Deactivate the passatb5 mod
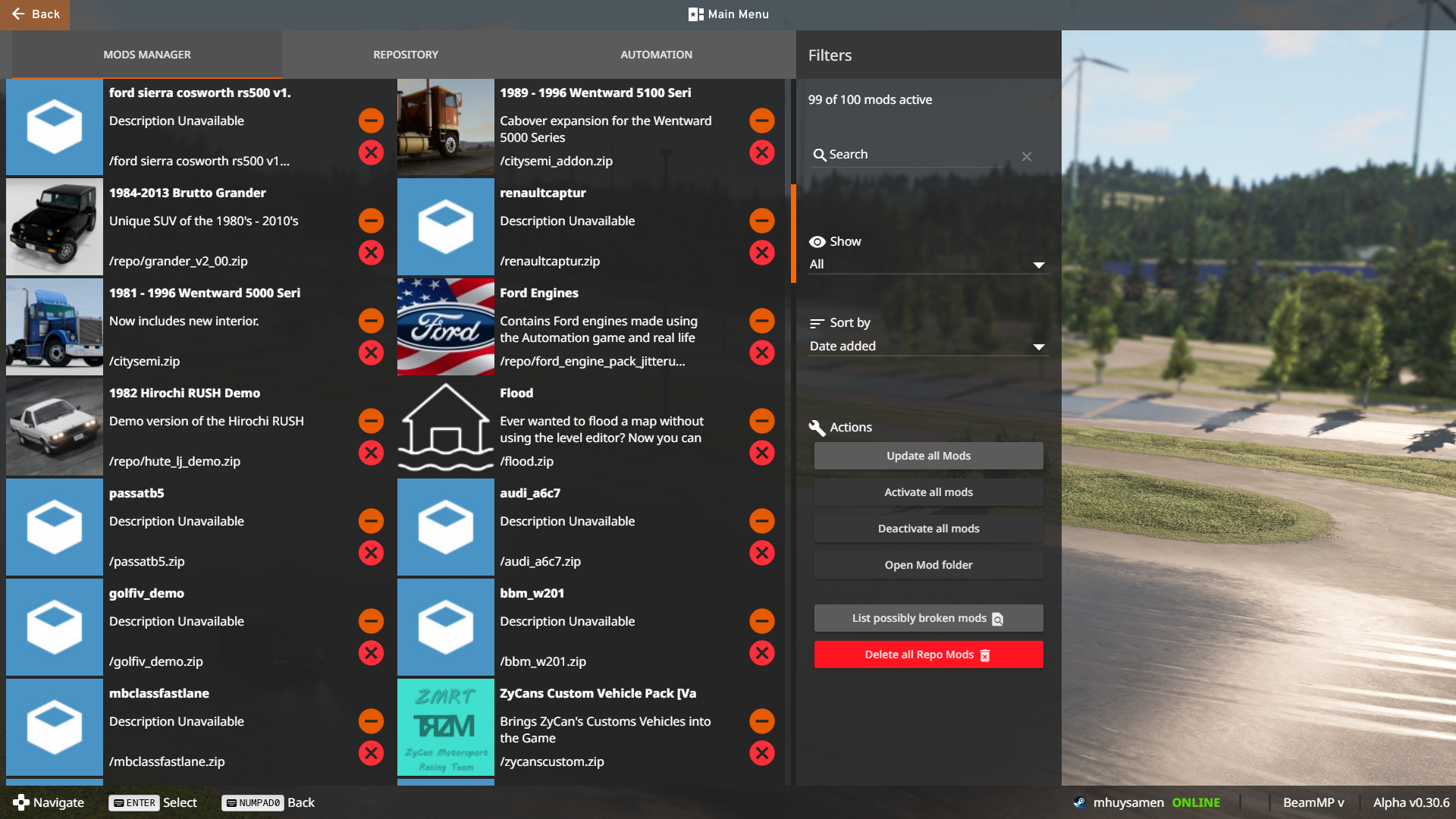Viewport: 1456px width, 819px height. tap(371, 521)
